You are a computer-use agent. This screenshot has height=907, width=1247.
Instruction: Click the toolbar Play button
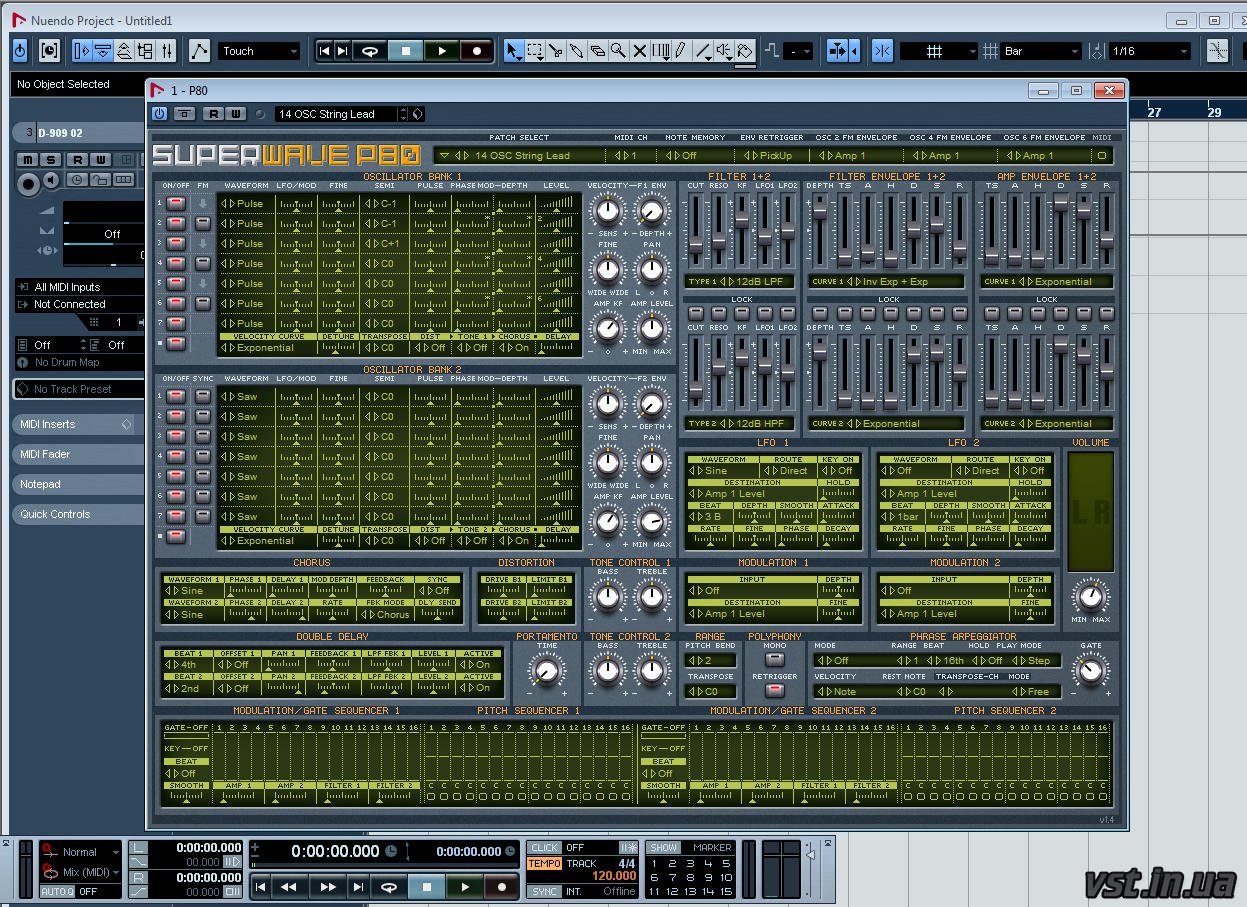(x=441, y=51)
